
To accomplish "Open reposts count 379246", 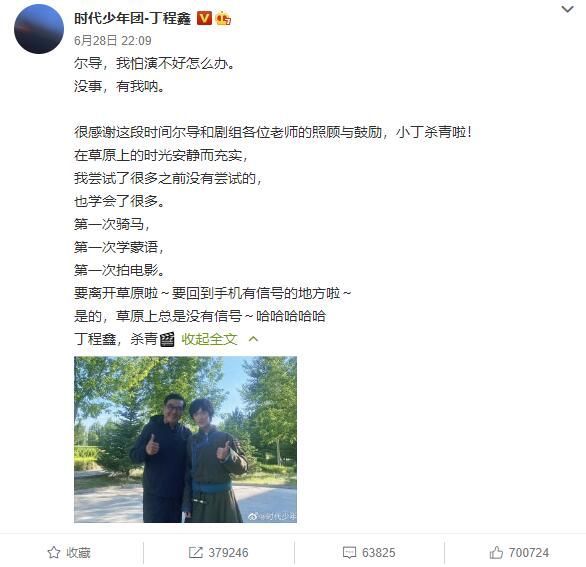I will click(228, 552).
